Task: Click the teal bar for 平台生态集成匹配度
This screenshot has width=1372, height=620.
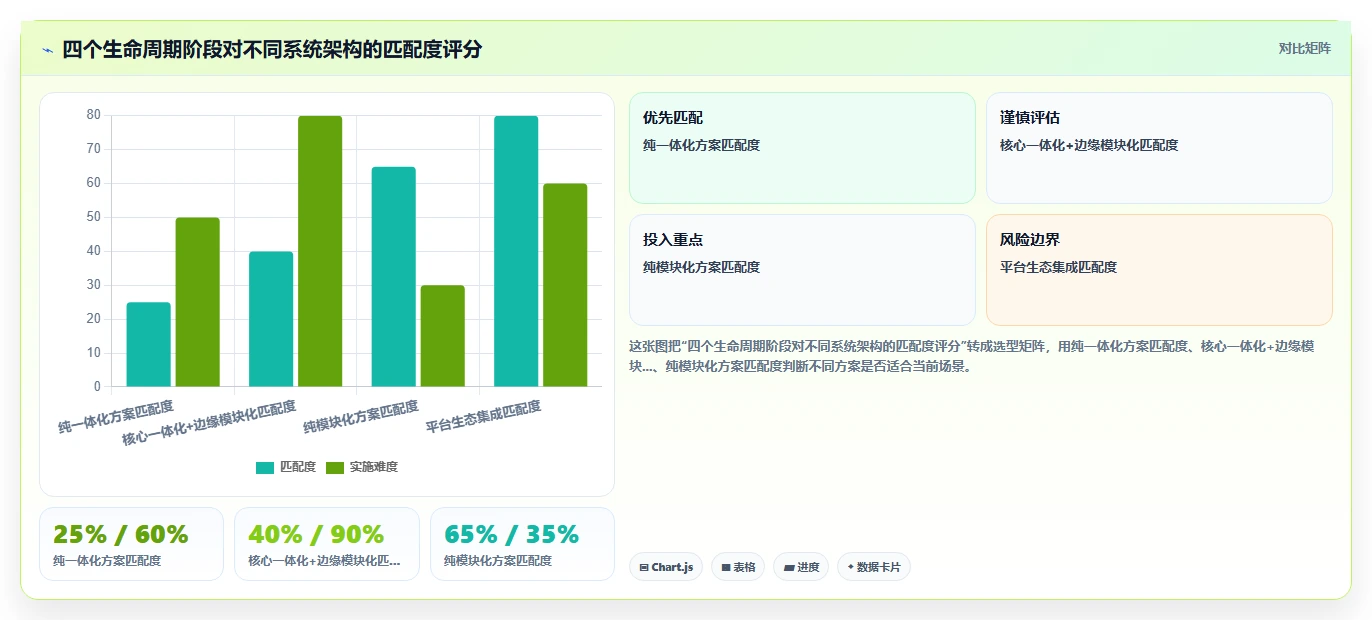Action: (x=516, y=251)
